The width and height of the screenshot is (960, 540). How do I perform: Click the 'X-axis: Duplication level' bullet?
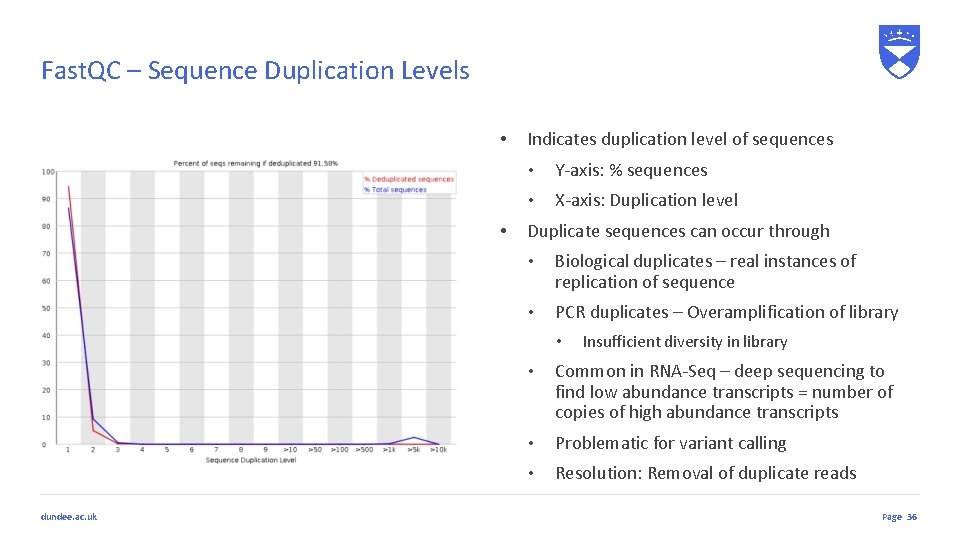coord(646,200)
